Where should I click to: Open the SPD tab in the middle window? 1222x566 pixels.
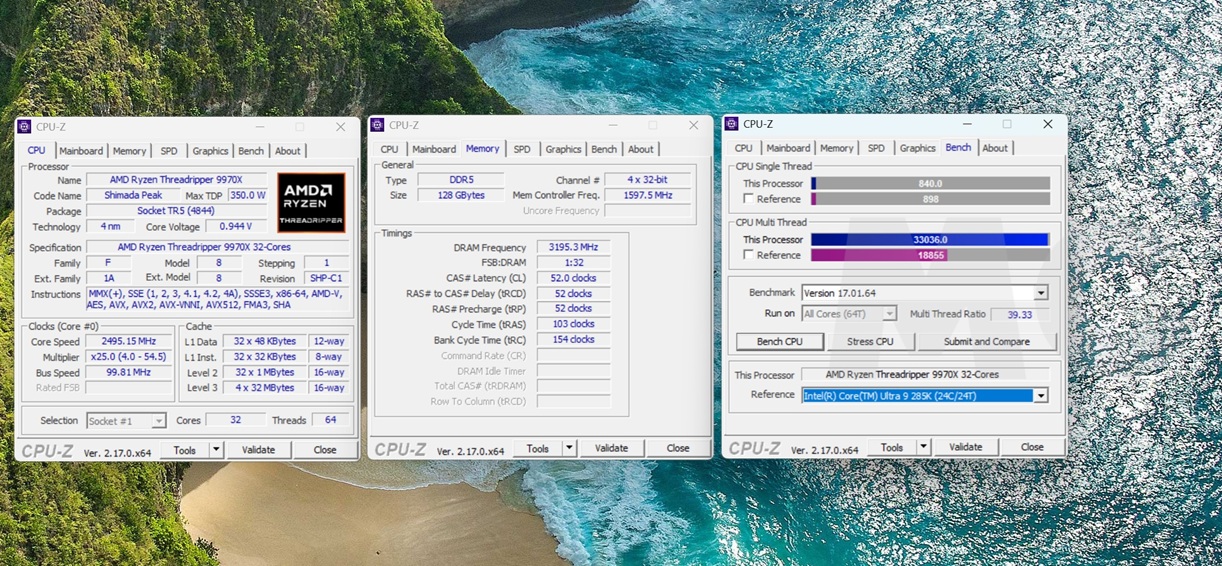click(x=522, y=149)
